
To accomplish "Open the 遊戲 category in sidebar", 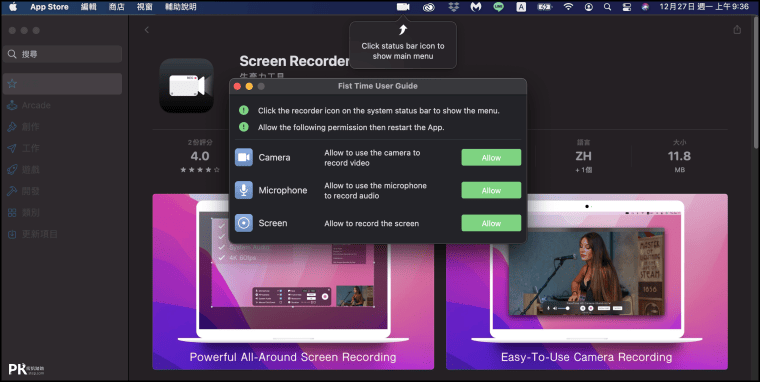I will point(63,170).
